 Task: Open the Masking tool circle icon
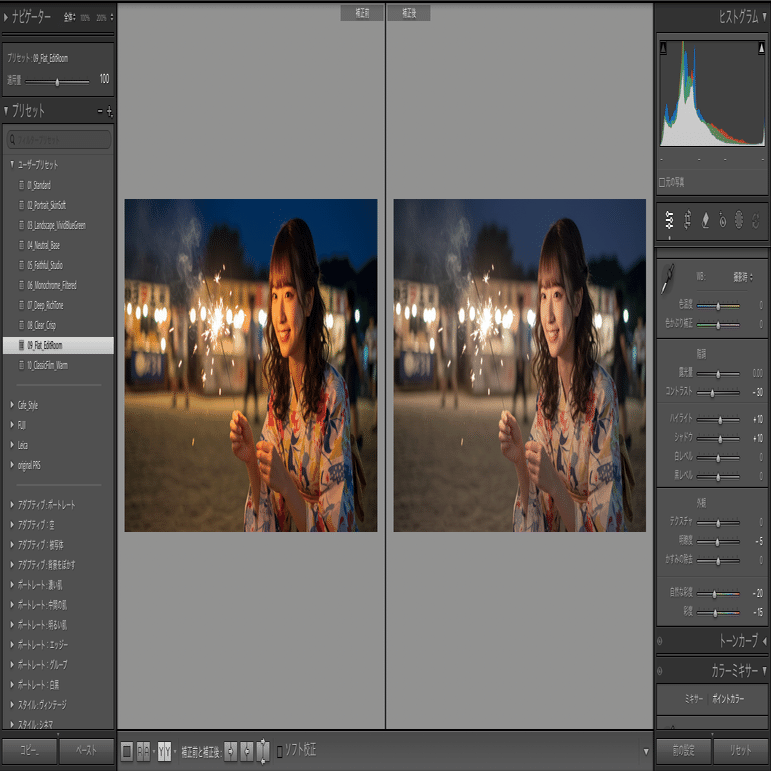click(x=739, y=220)
